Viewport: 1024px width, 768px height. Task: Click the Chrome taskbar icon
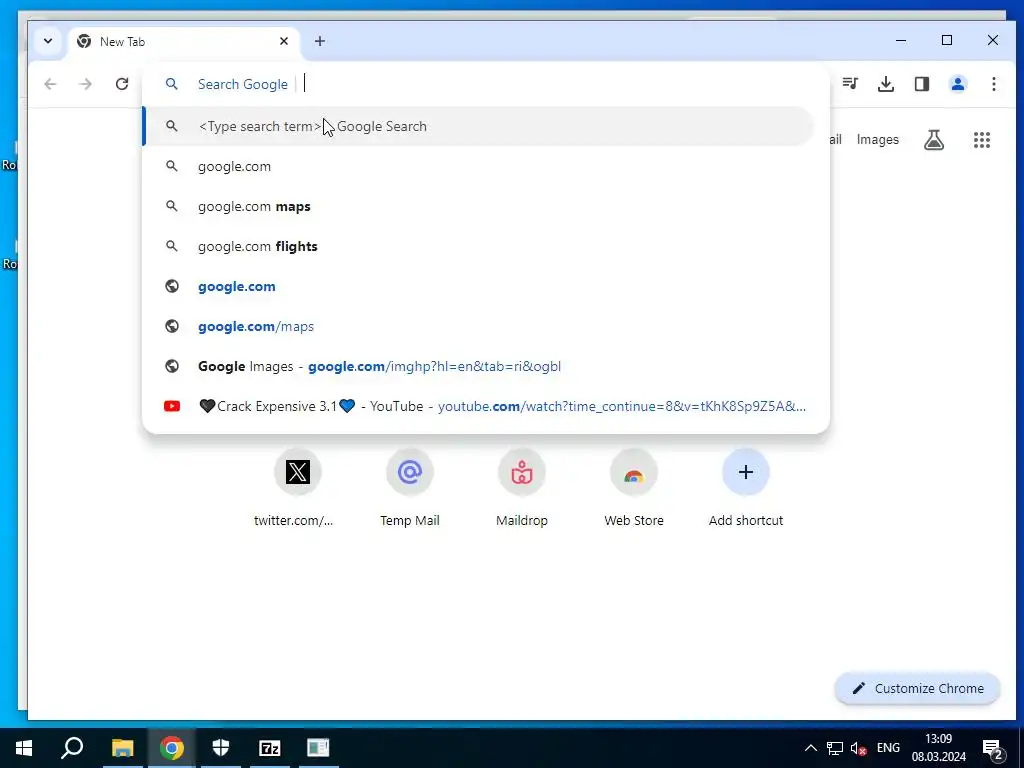pos(172,748)
